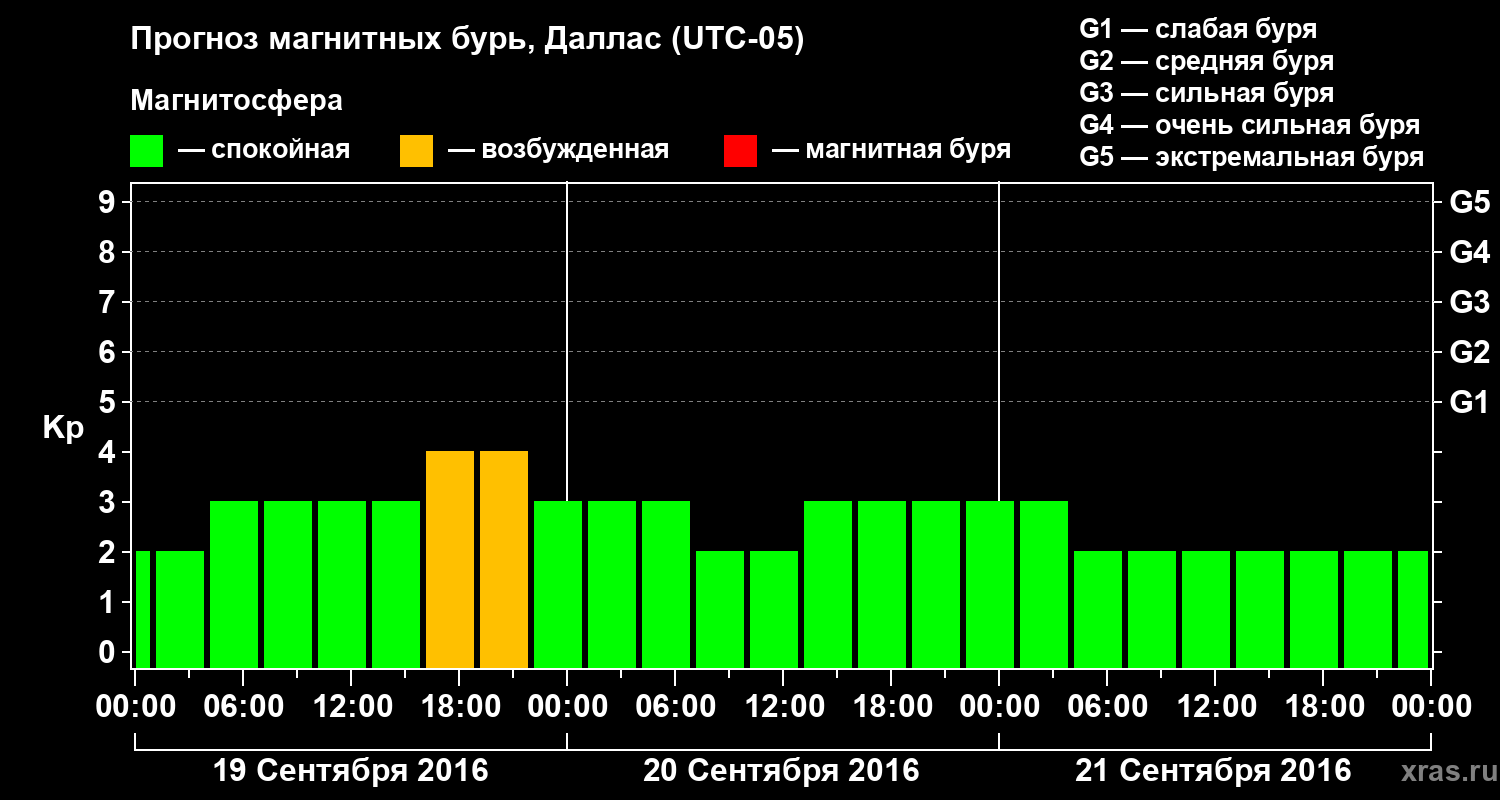Click the G3 label on right axis
This screenshot has height=800, width=1500.
click(1469, 302)
